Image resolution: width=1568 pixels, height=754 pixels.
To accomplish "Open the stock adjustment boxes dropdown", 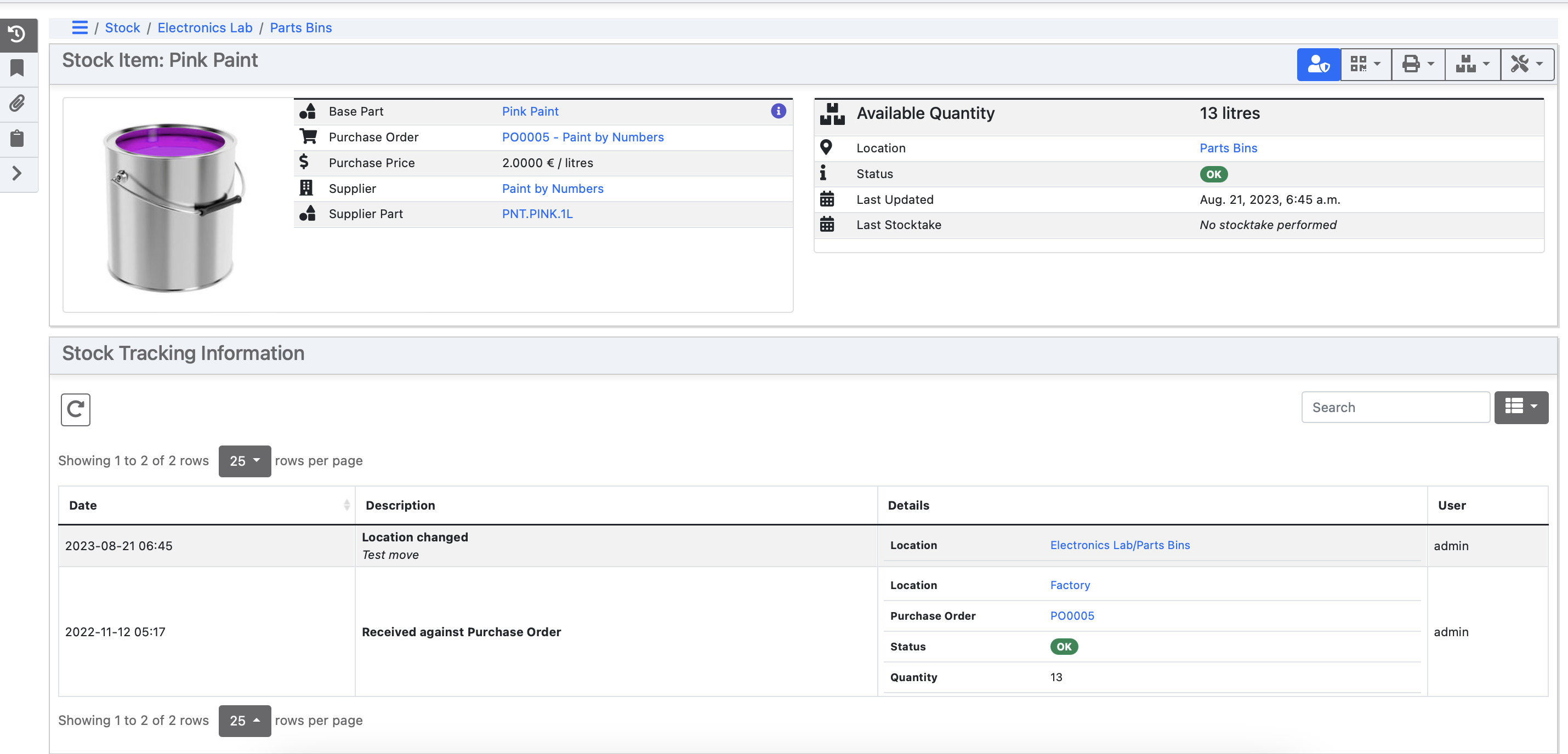I will point(1473,64).
